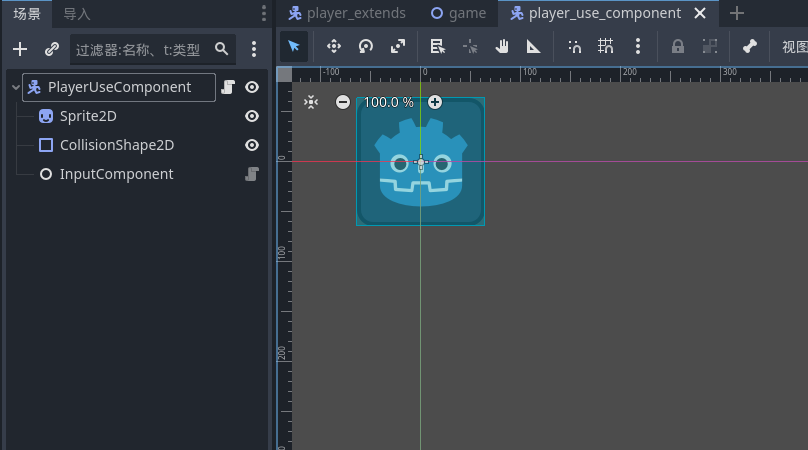Activate the Pan hand tool
Screen dimensions: 808x450
502,46
